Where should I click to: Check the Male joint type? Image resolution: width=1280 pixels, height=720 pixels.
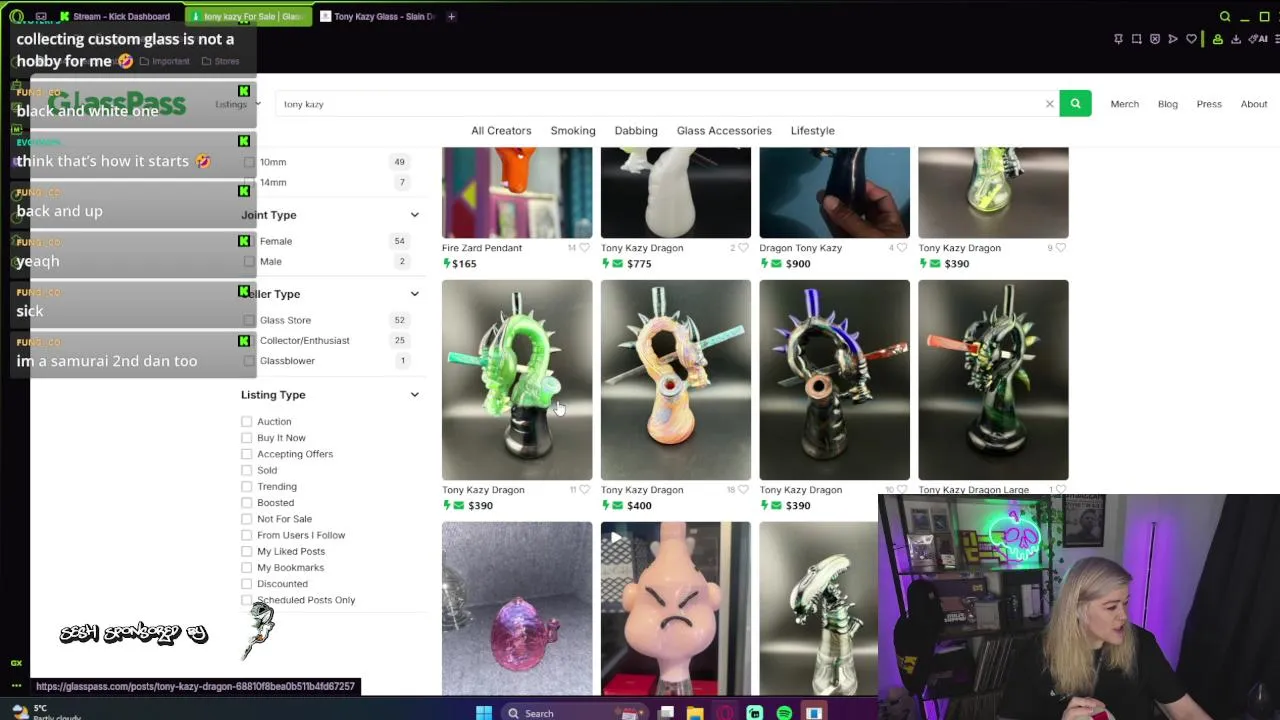click(249, 261)
